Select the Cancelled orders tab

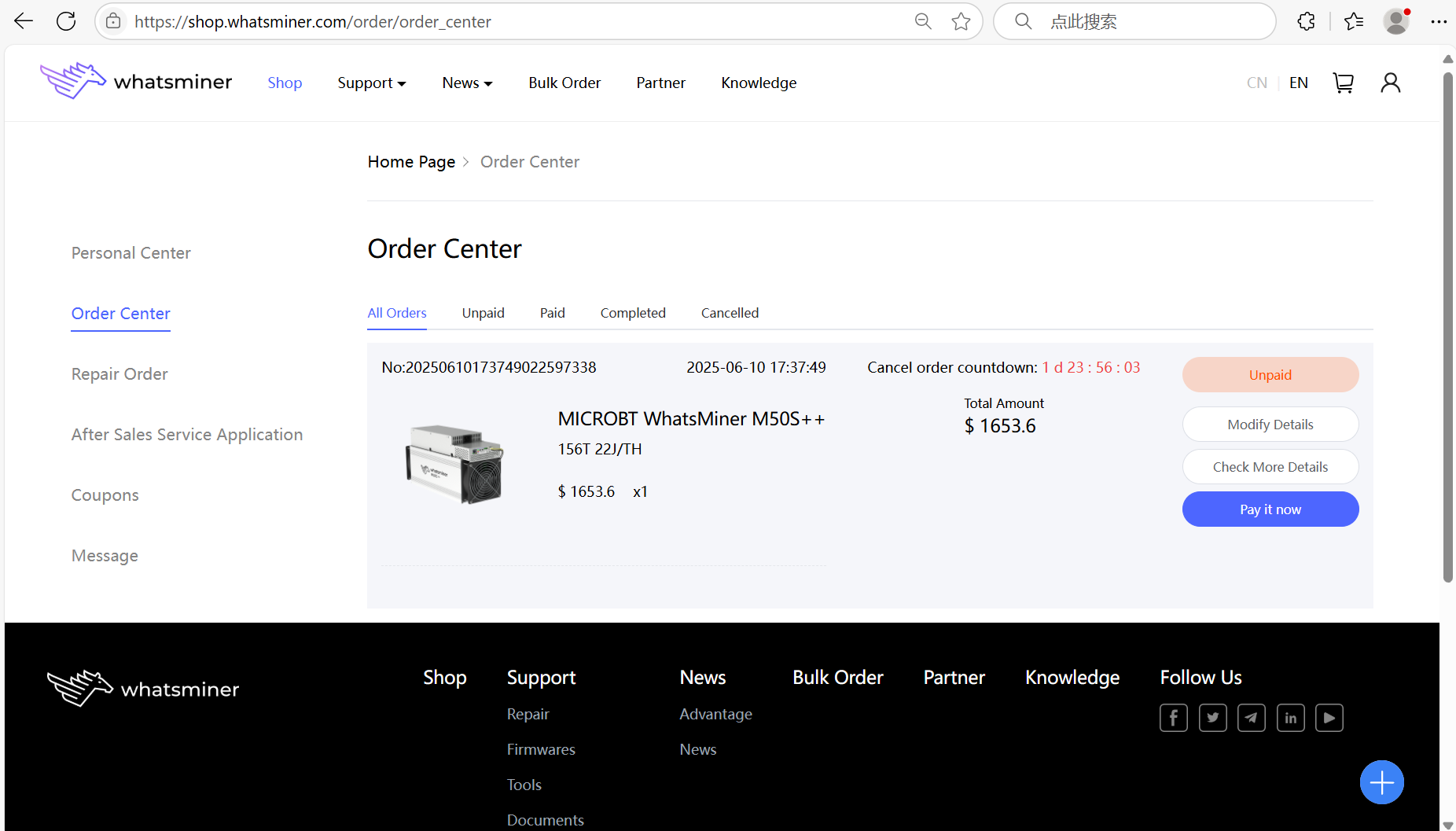(730, 313)
